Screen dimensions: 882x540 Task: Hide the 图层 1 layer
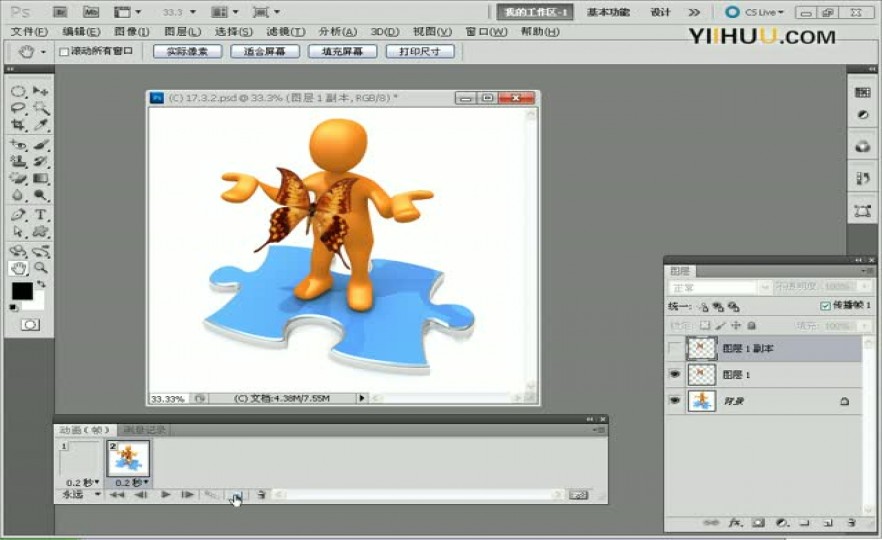point(675,375)
